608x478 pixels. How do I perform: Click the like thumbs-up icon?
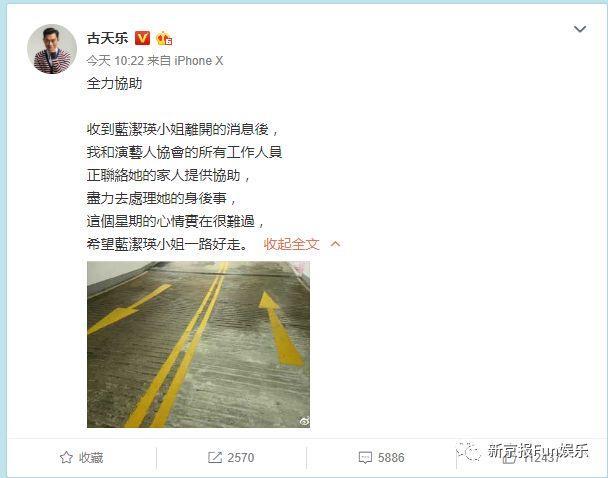coord(509,458)
